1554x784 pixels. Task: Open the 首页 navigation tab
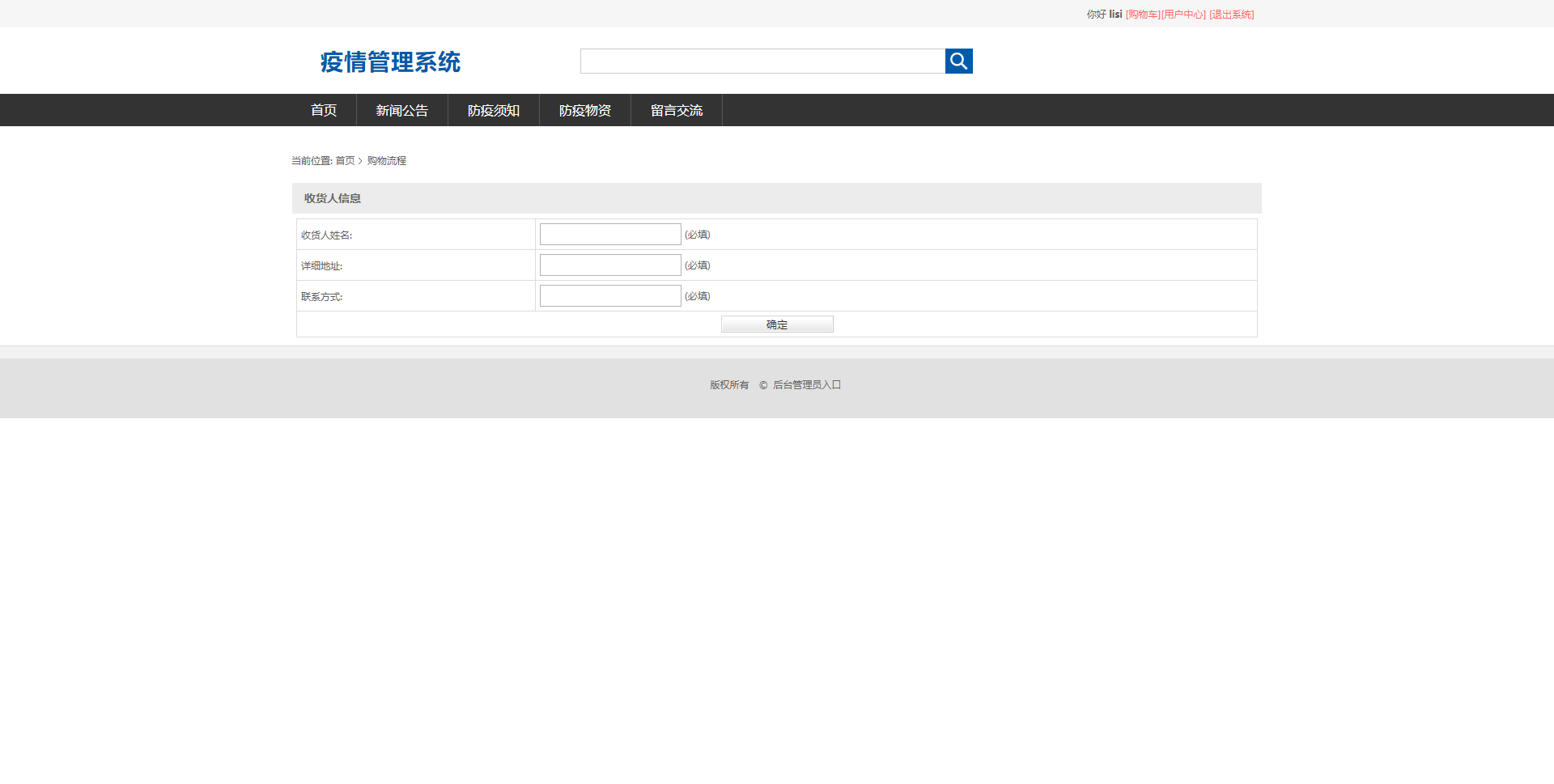tap(324, 110)
